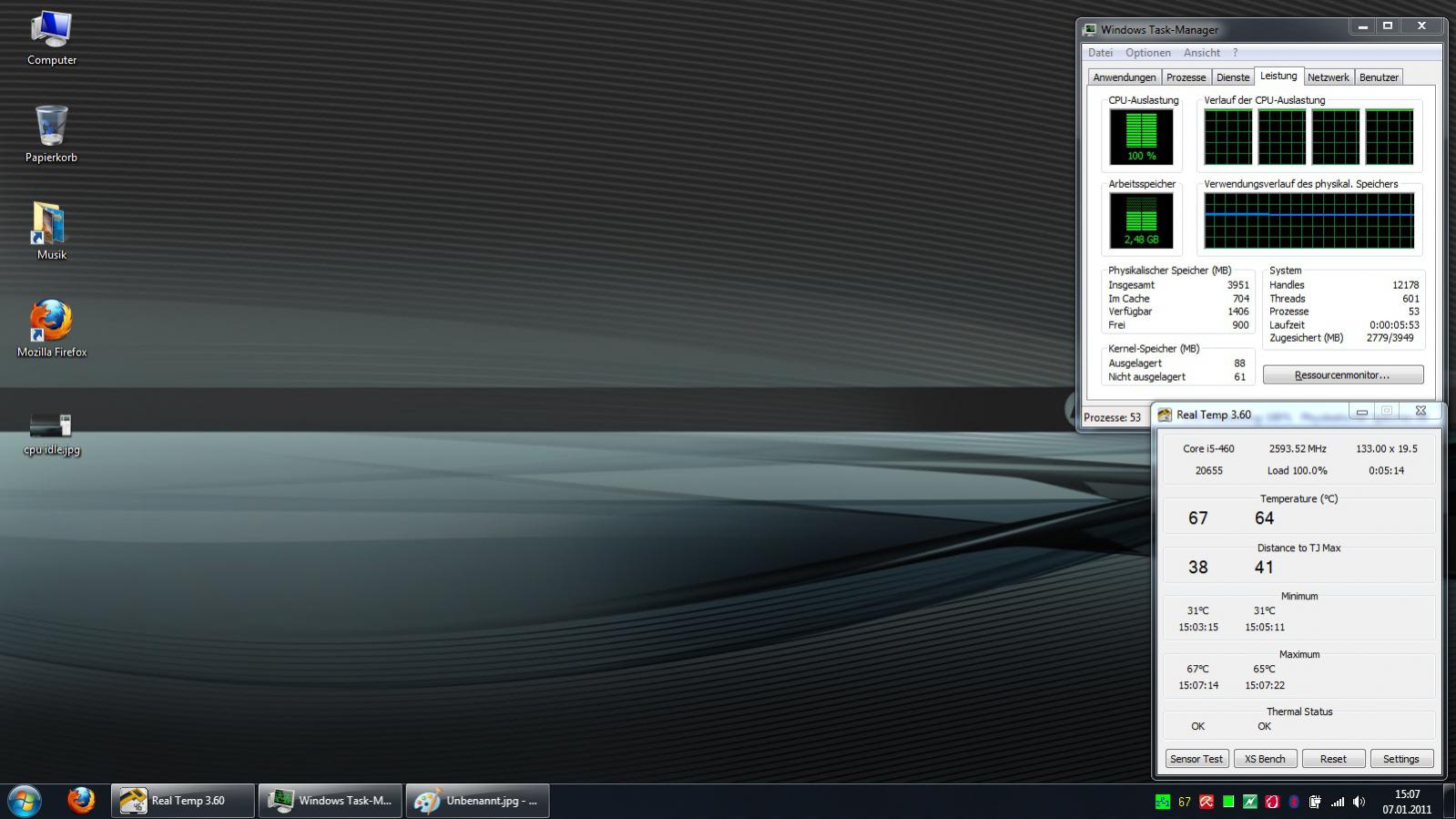Switch to the Prozesse tab
The image size is (1456, 819).
pyautogui.click(x=1186, y=77)
